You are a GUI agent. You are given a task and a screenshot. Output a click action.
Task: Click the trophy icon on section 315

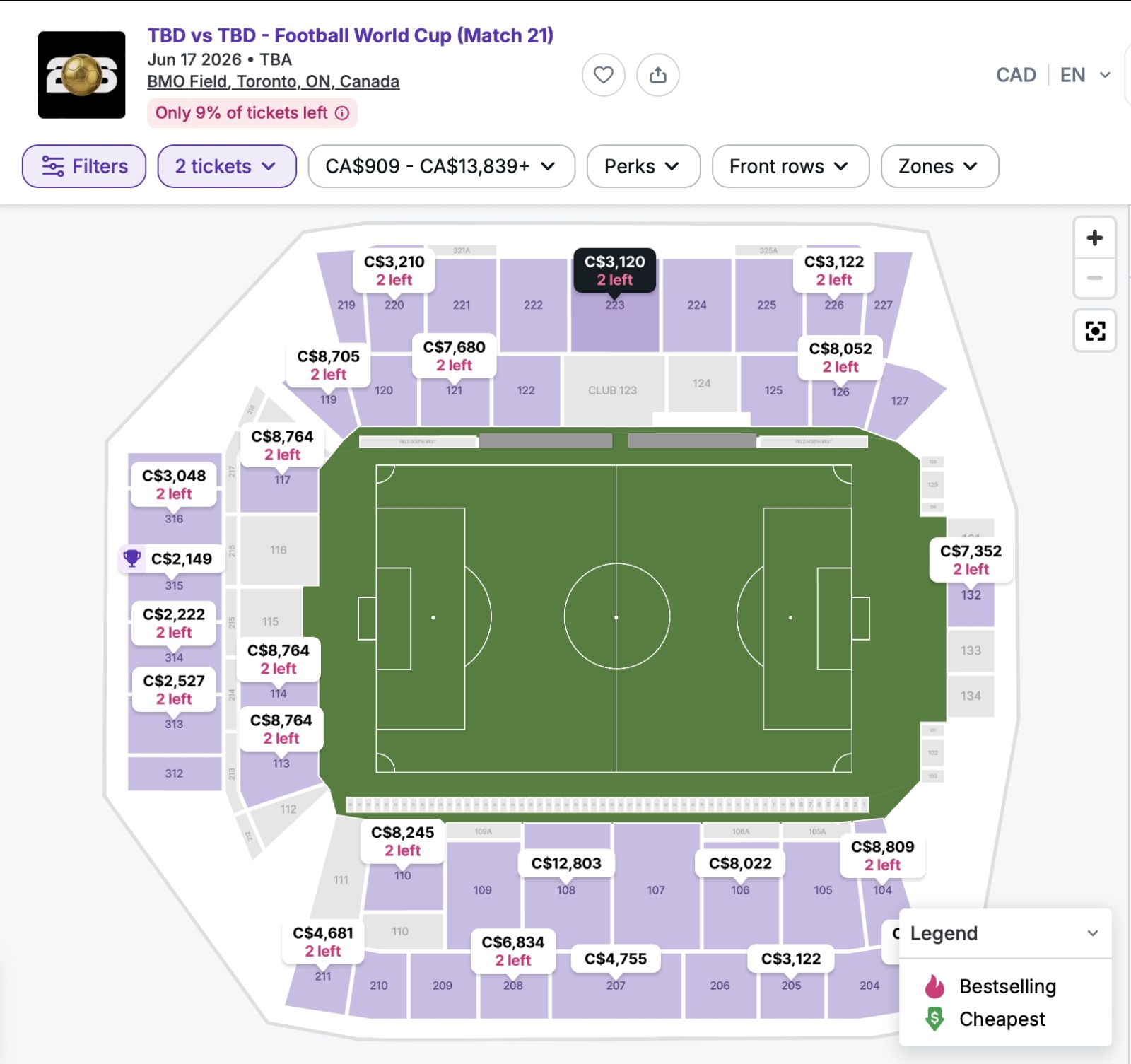click(132, 559)
